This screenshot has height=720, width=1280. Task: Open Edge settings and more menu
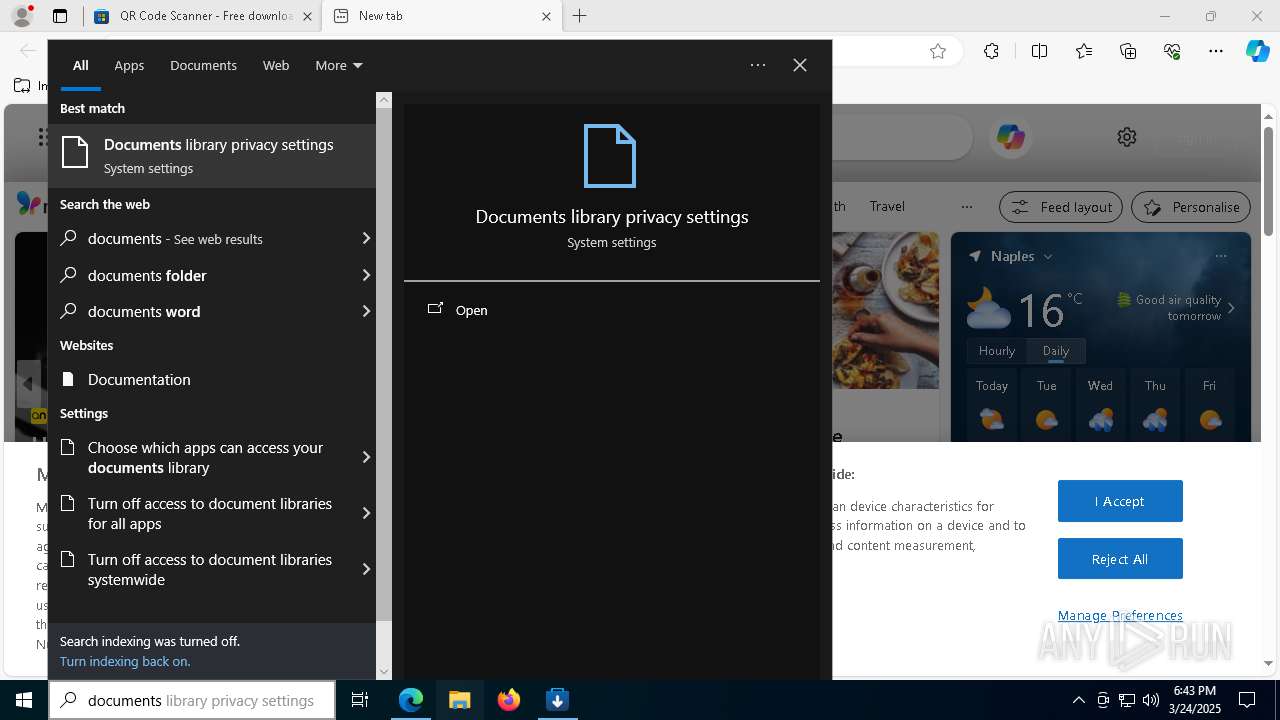coord(1216,52)
